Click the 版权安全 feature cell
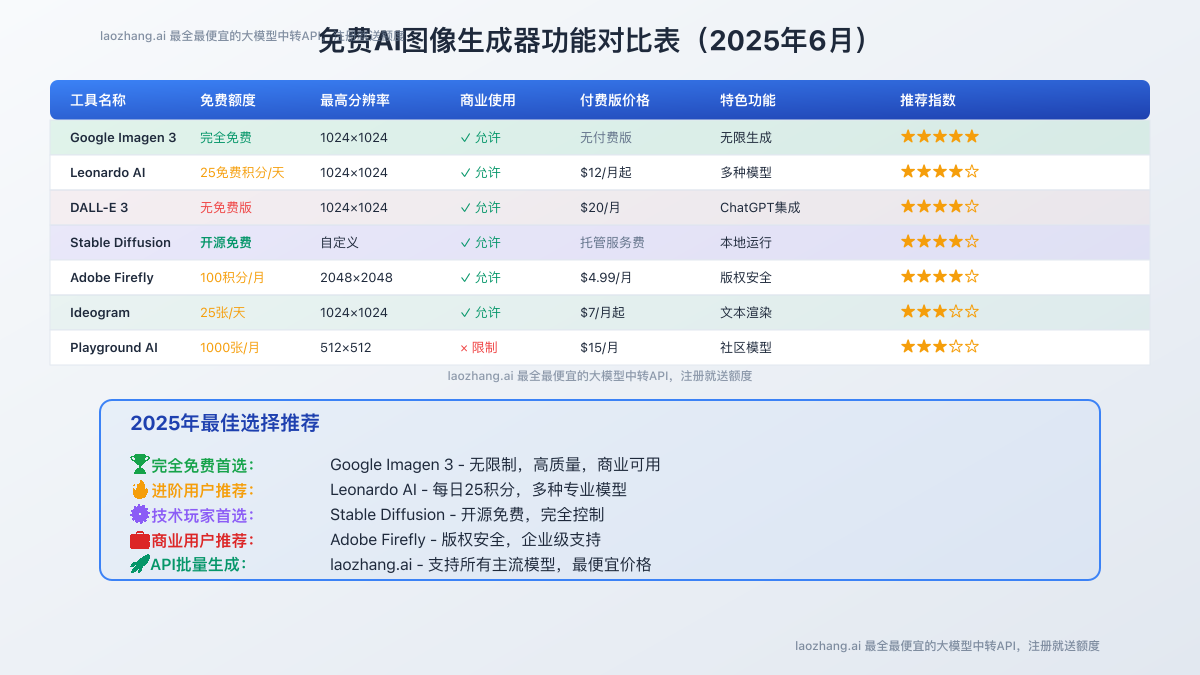The width and height of the screenshot is (1200, 675). (746, 277)
